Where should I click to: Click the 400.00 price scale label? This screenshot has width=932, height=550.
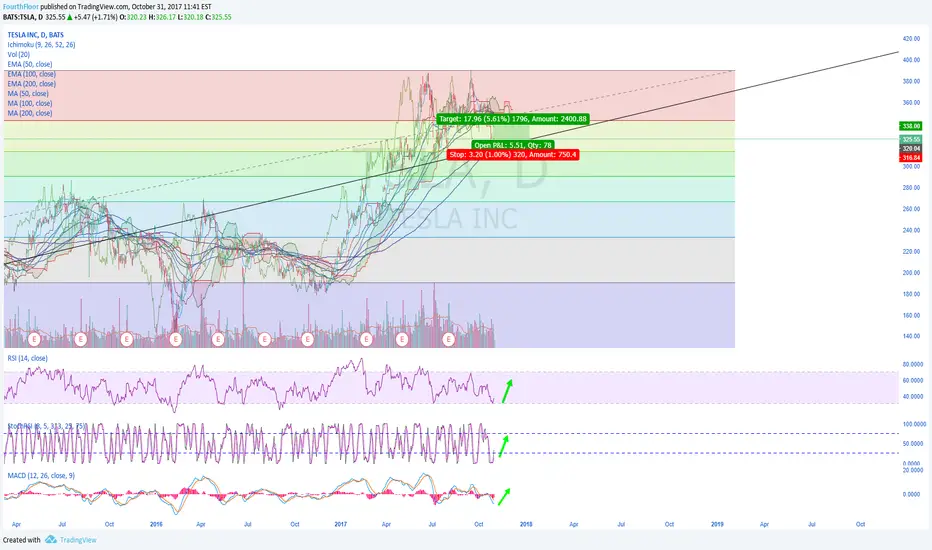(x=911, y=60)
